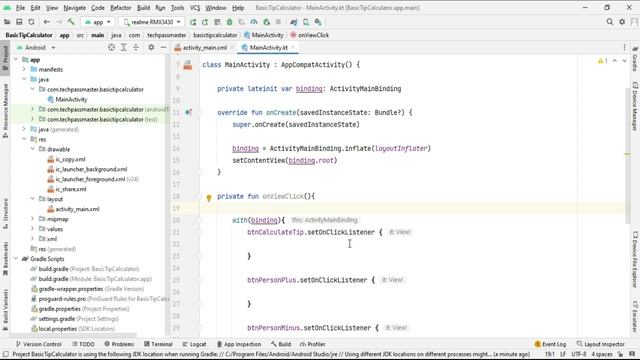Open IDE settings gear in top toolbar
Screen dimensions: 640x360
tap(622, 22)
